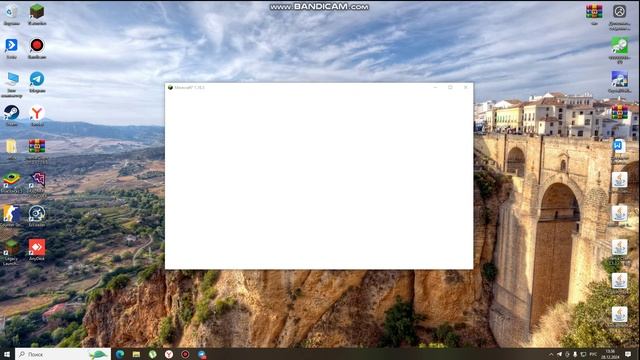Open File Explorer from the taskbar
This screenshot has height=360, width=640.
point(136,354)
